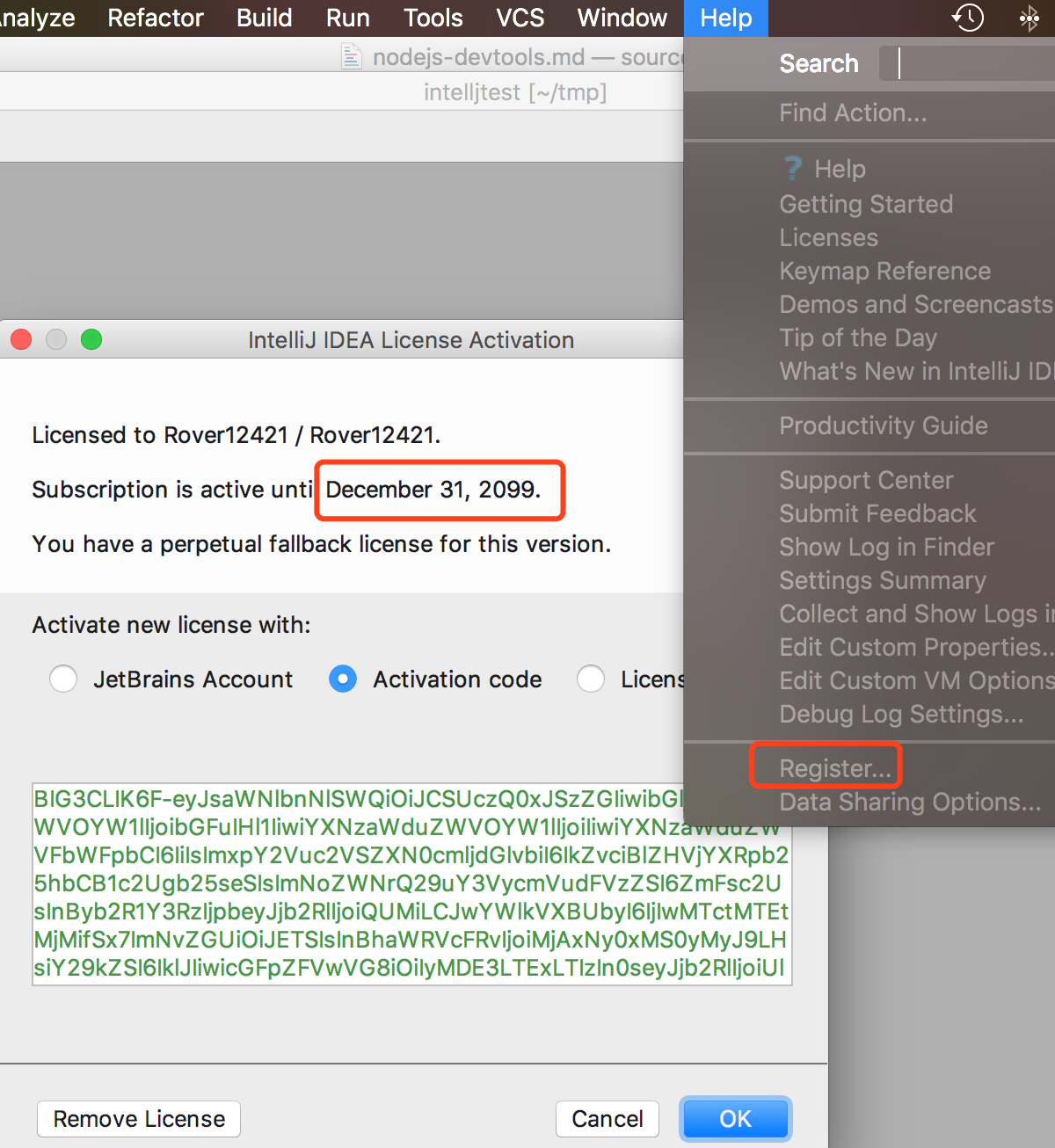Open Keymap Reference from Help menu
Viewport: 1055px width, 1148px height.
(884, 271)
